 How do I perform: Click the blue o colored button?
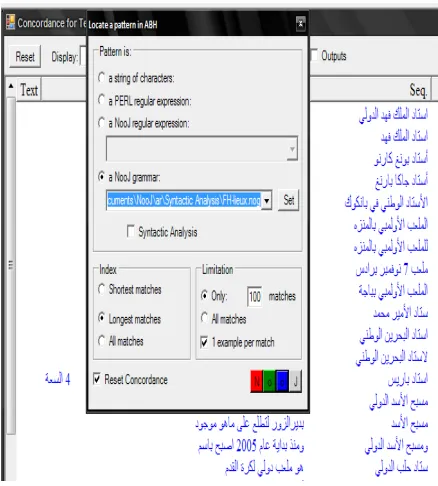282,381
